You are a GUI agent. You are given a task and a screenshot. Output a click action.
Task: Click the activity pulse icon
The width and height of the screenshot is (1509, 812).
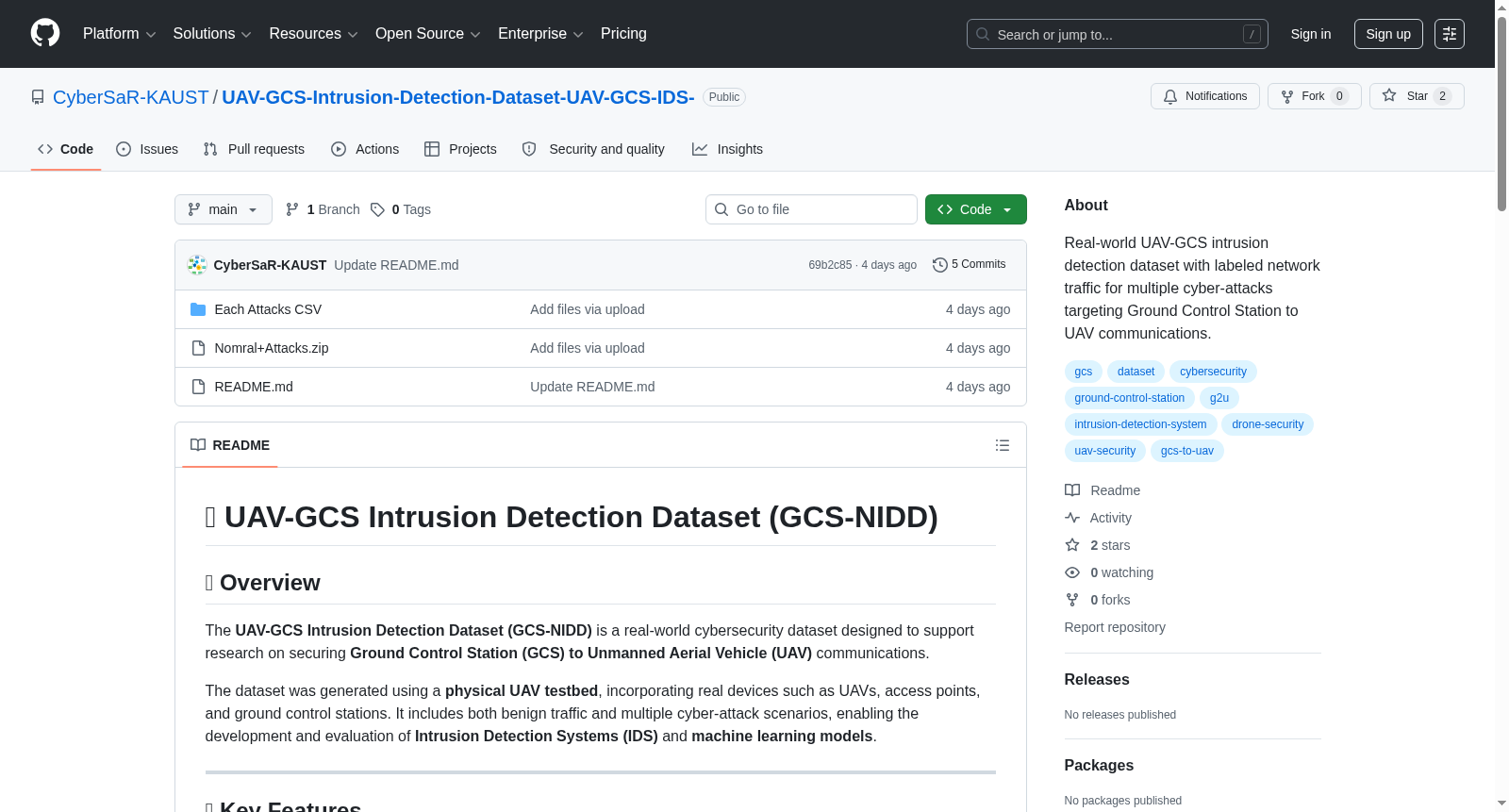1072,518
